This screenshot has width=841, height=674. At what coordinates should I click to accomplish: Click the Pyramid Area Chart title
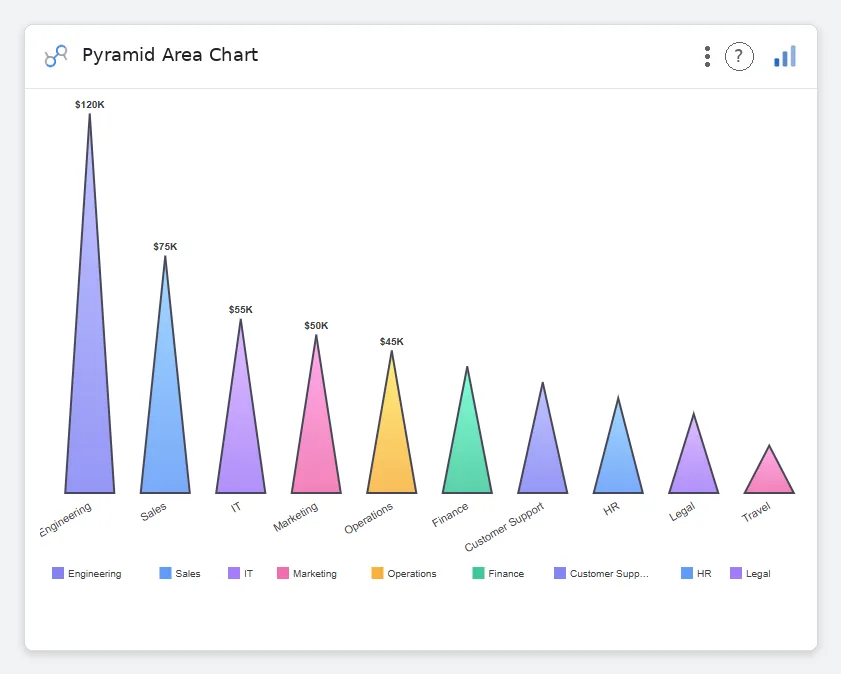coord(170,55)
